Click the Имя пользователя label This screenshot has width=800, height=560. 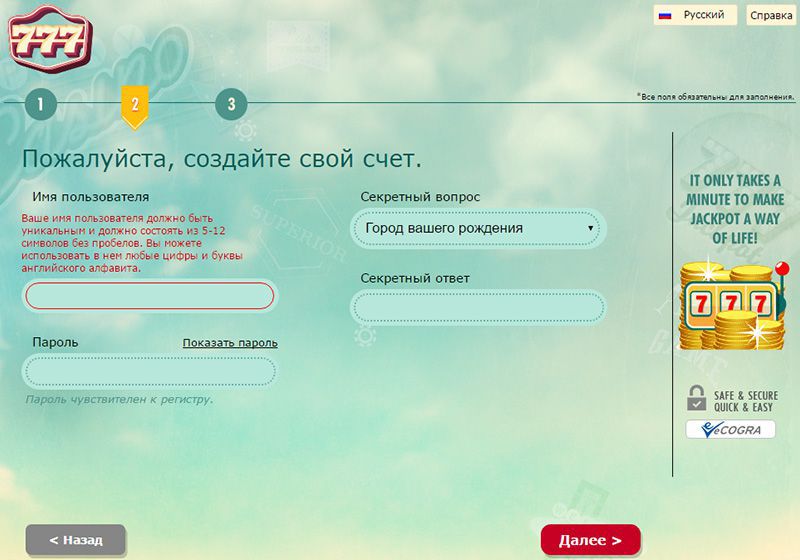coord(91,197)
